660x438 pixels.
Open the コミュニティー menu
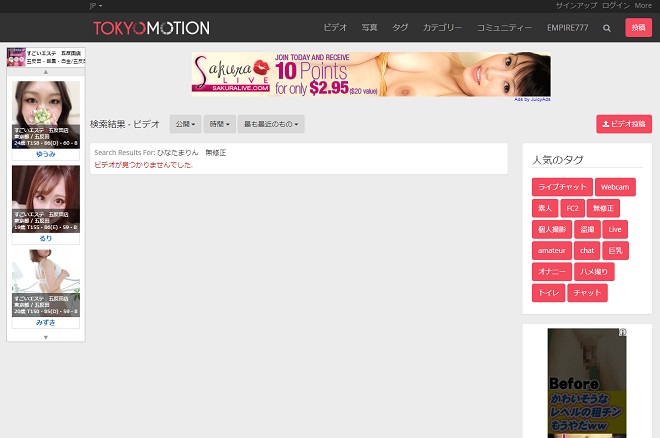(504, 28)
